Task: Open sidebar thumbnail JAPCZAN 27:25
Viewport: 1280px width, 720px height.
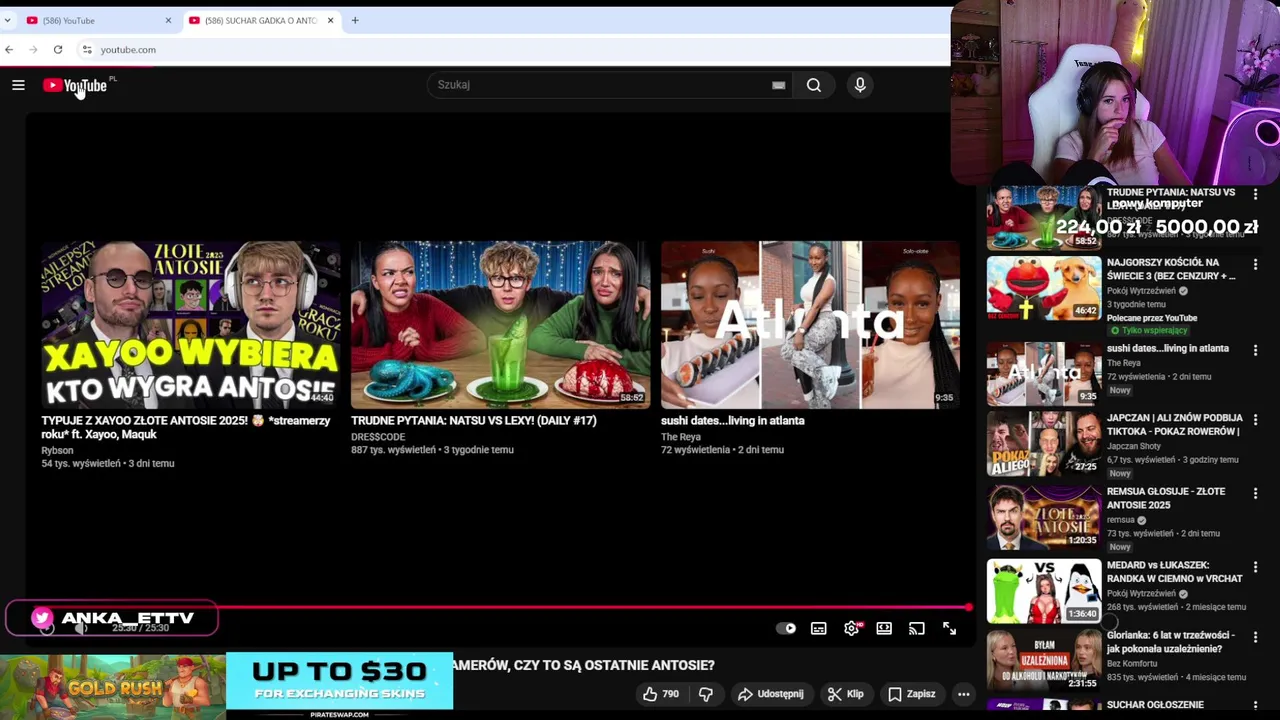Action: tap(1044, 443)
